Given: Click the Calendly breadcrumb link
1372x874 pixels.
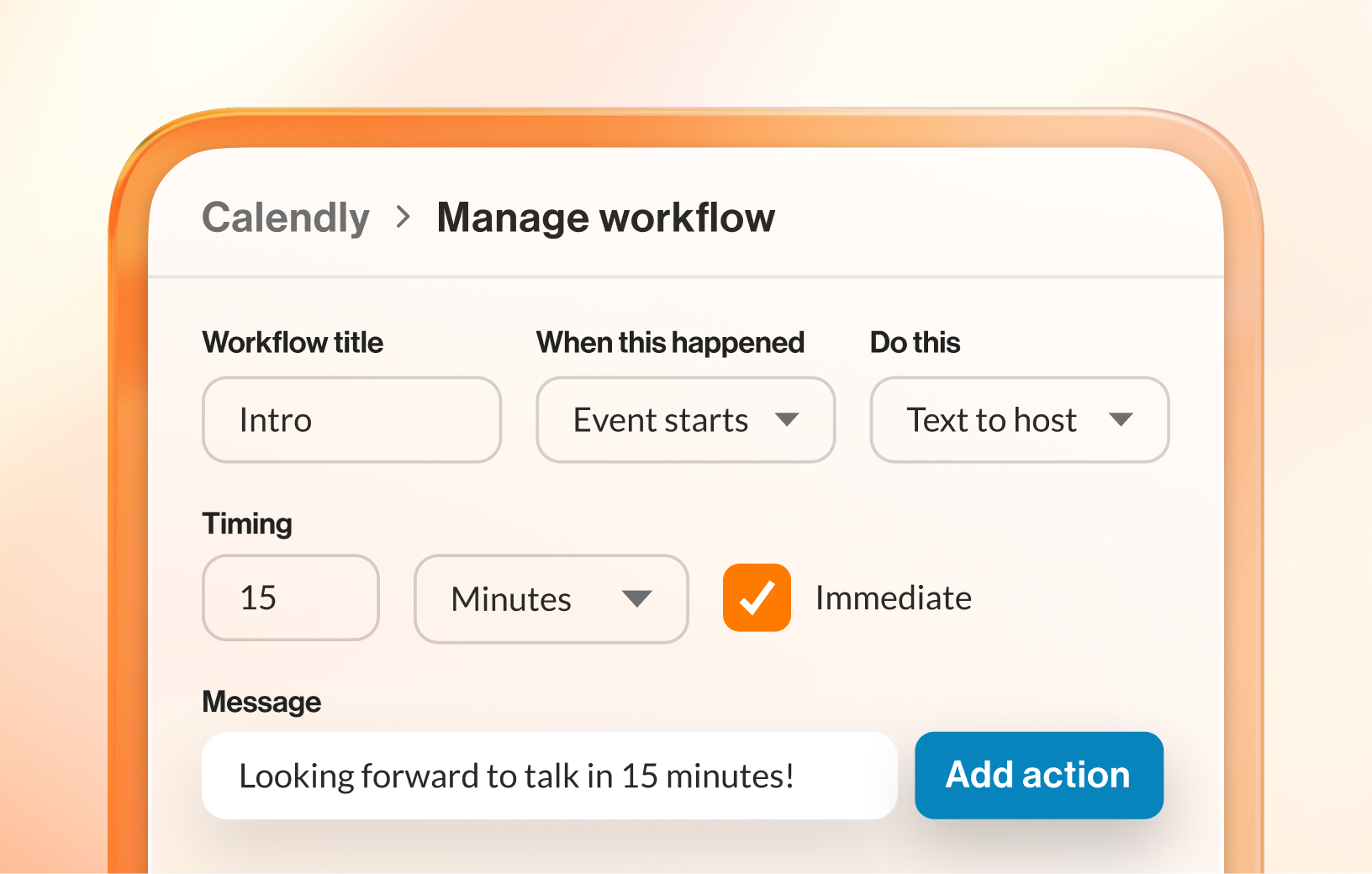Looking at the screenshot, I should point(285,218).
